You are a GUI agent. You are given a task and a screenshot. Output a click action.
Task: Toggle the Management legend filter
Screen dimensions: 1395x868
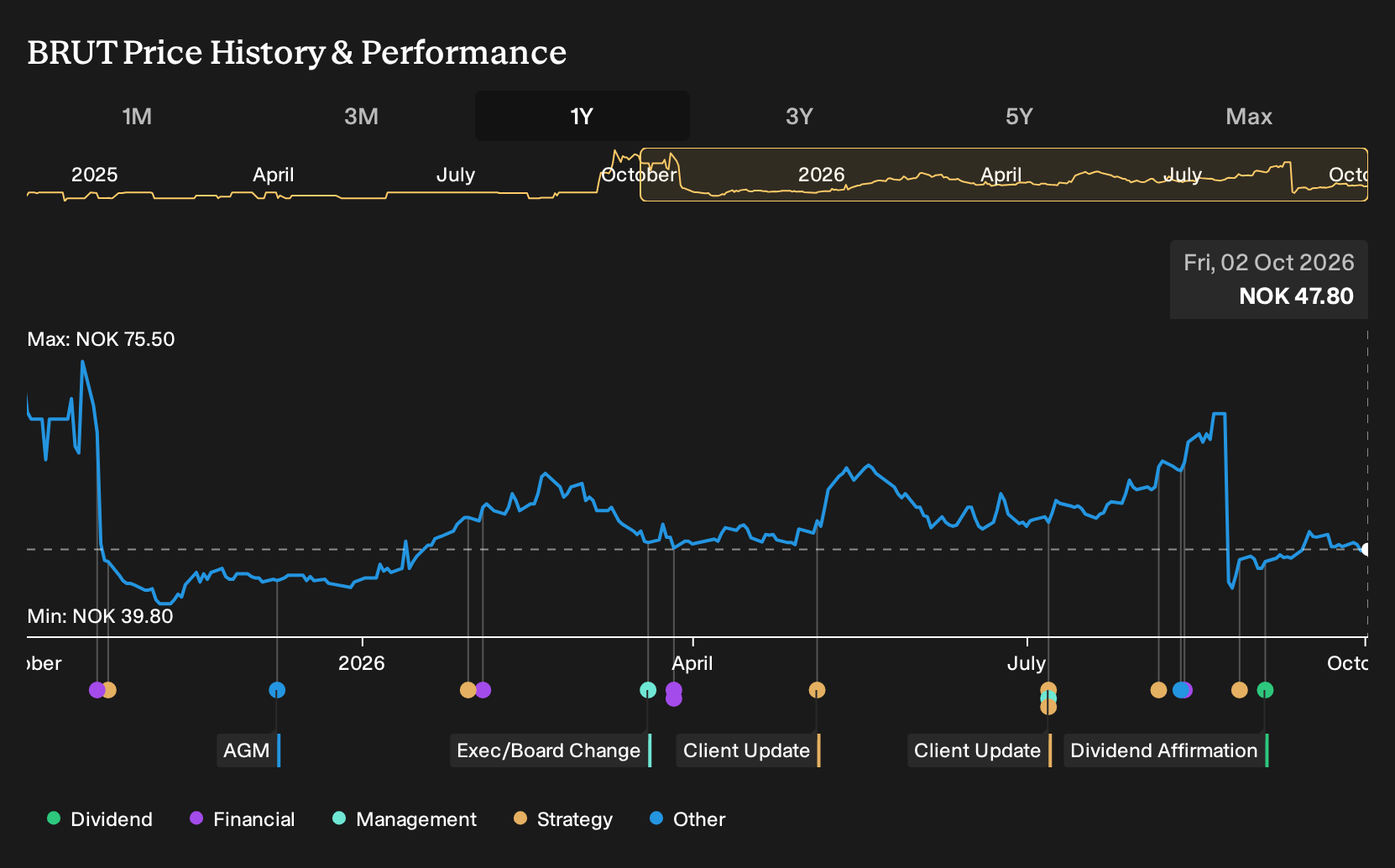pos(405,818)
